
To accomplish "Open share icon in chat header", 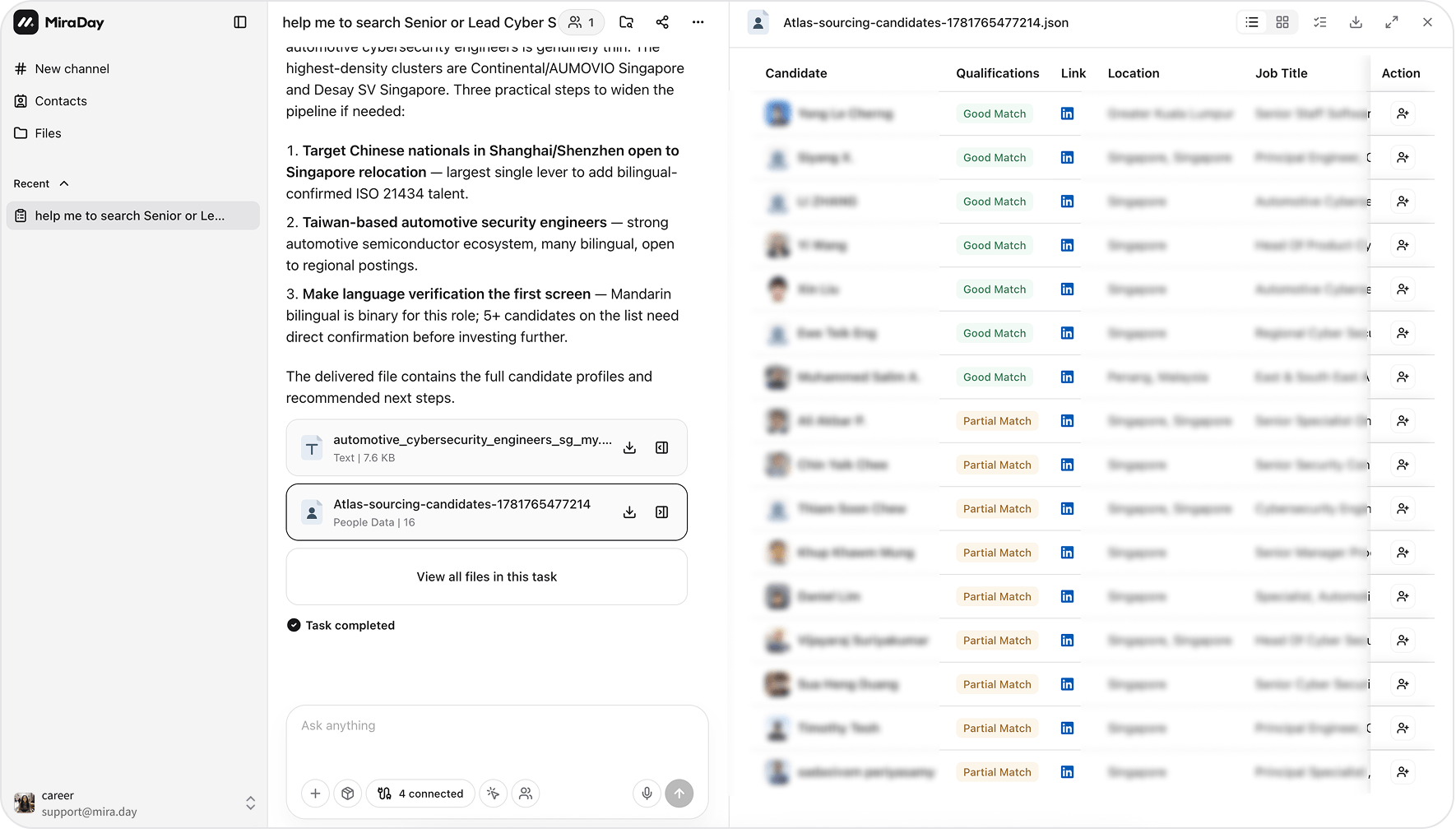I will pyautogui.click(x=662, y=22).
